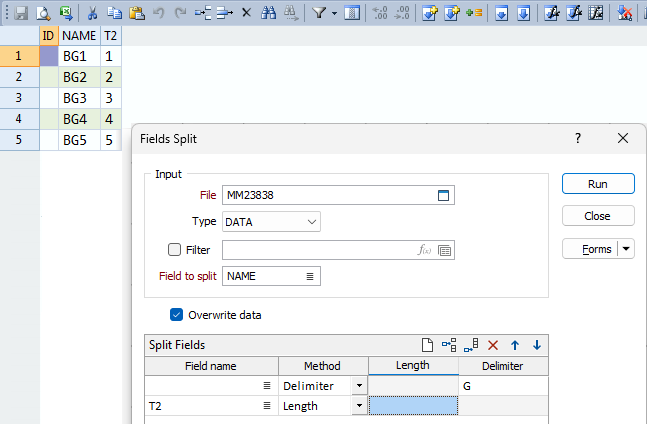Delete selected row with red X in Split Fields
Screen dimensions: 648x424
pos(493,345)
